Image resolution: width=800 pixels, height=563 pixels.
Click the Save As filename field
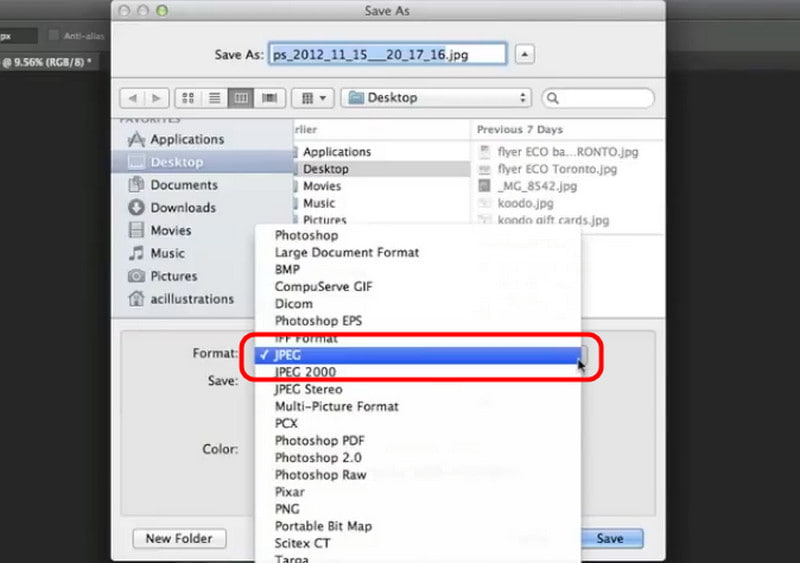pos(388,54)
